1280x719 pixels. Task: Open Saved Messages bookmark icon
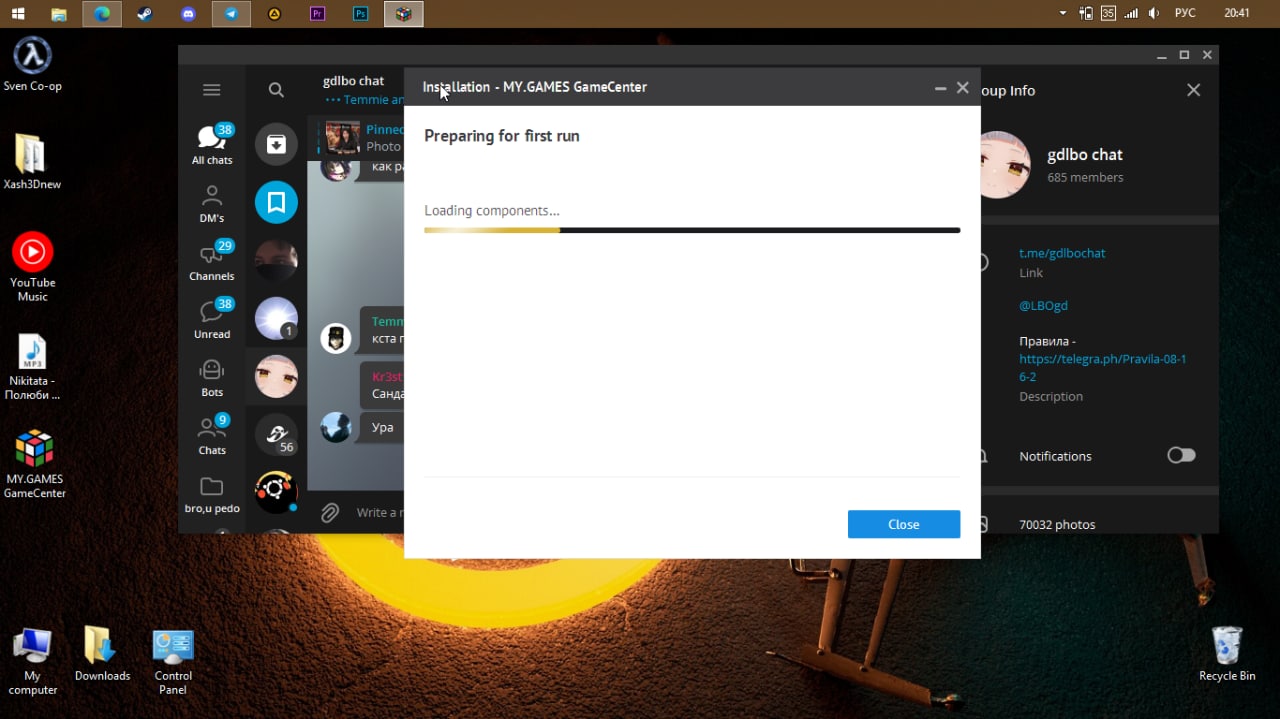point(276,202)
